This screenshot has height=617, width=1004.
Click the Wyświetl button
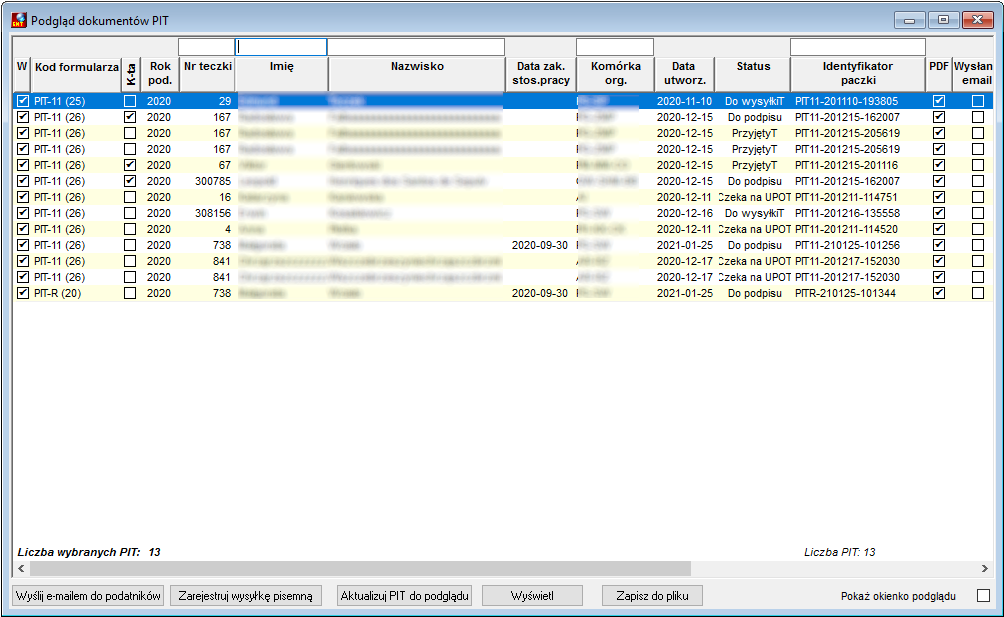[532, 596]
